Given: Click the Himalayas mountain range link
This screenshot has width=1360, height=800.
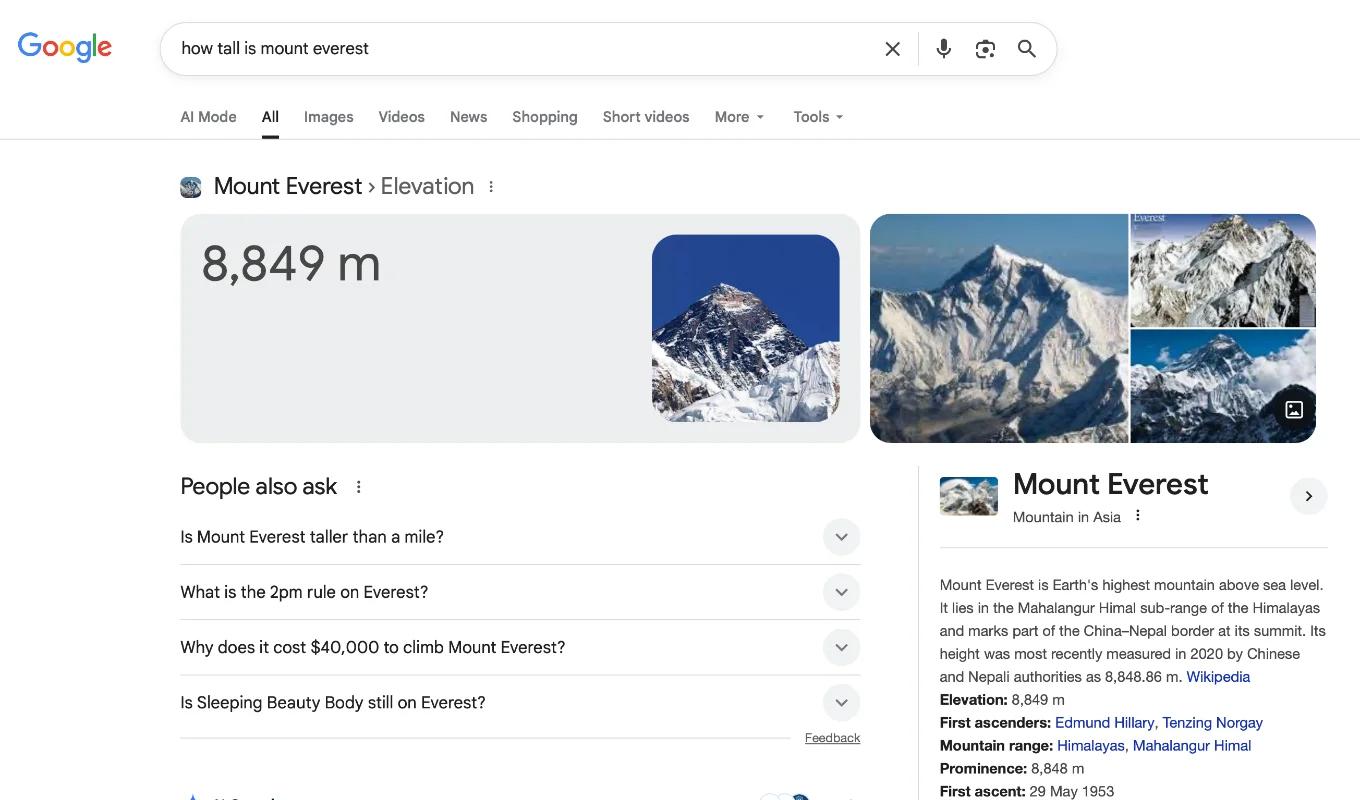Looking at the screenshot, I should 1091,746.
